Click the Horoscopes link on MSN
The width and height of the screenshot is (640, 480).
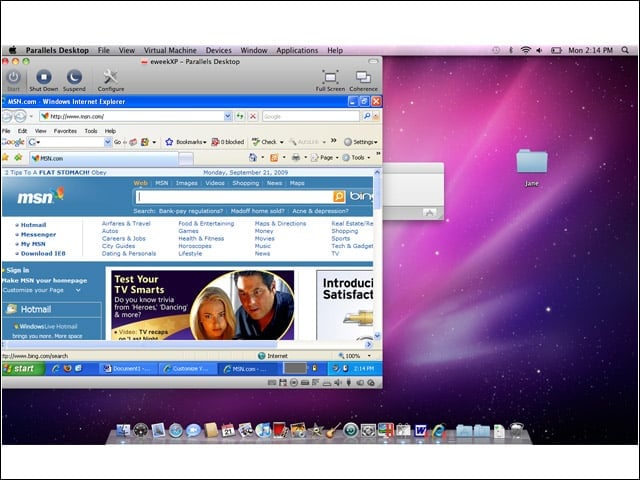pyautogui.click(x=195, y=246)
